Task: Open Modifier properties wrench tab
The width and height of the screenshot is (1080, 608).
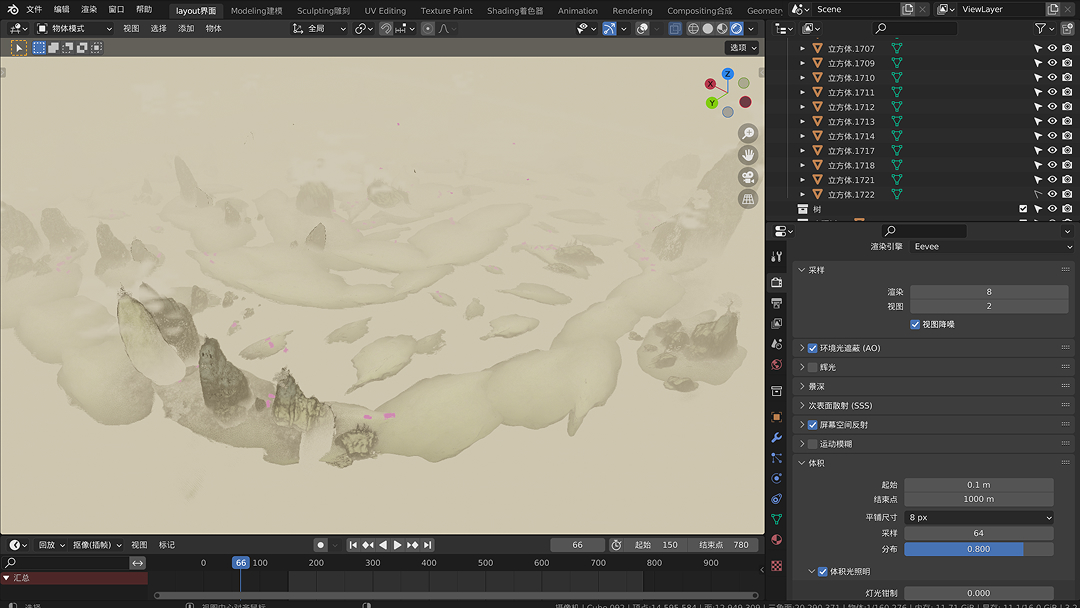Action: pos(776,437)
